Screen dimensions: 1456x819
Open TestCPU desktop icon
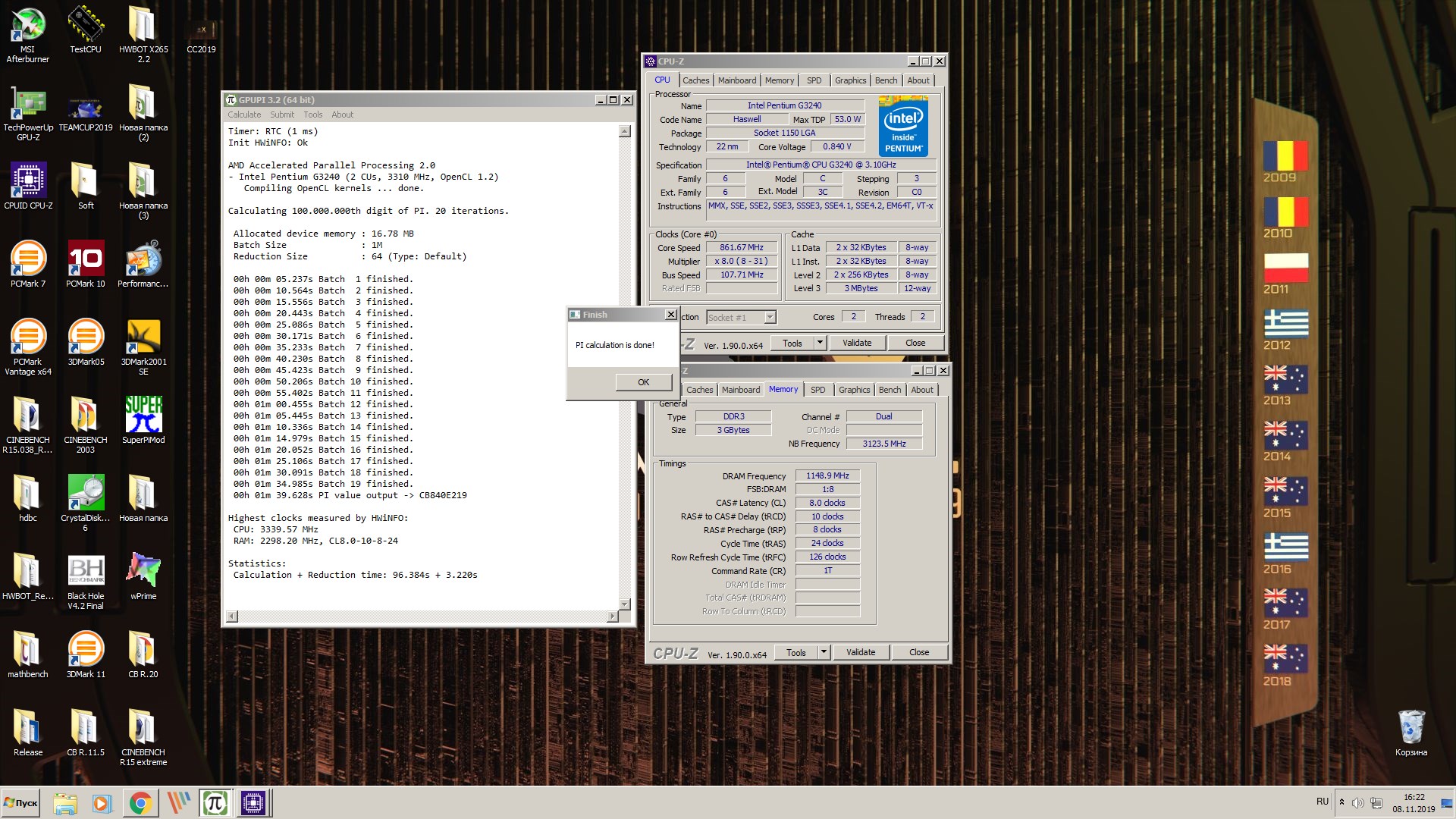point(86,30)
